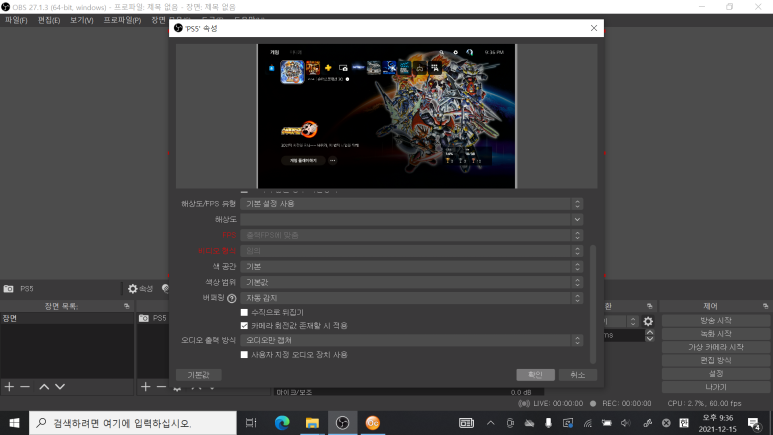
Task: Pop out the 제어 dock
Action: tap(765, 306)
